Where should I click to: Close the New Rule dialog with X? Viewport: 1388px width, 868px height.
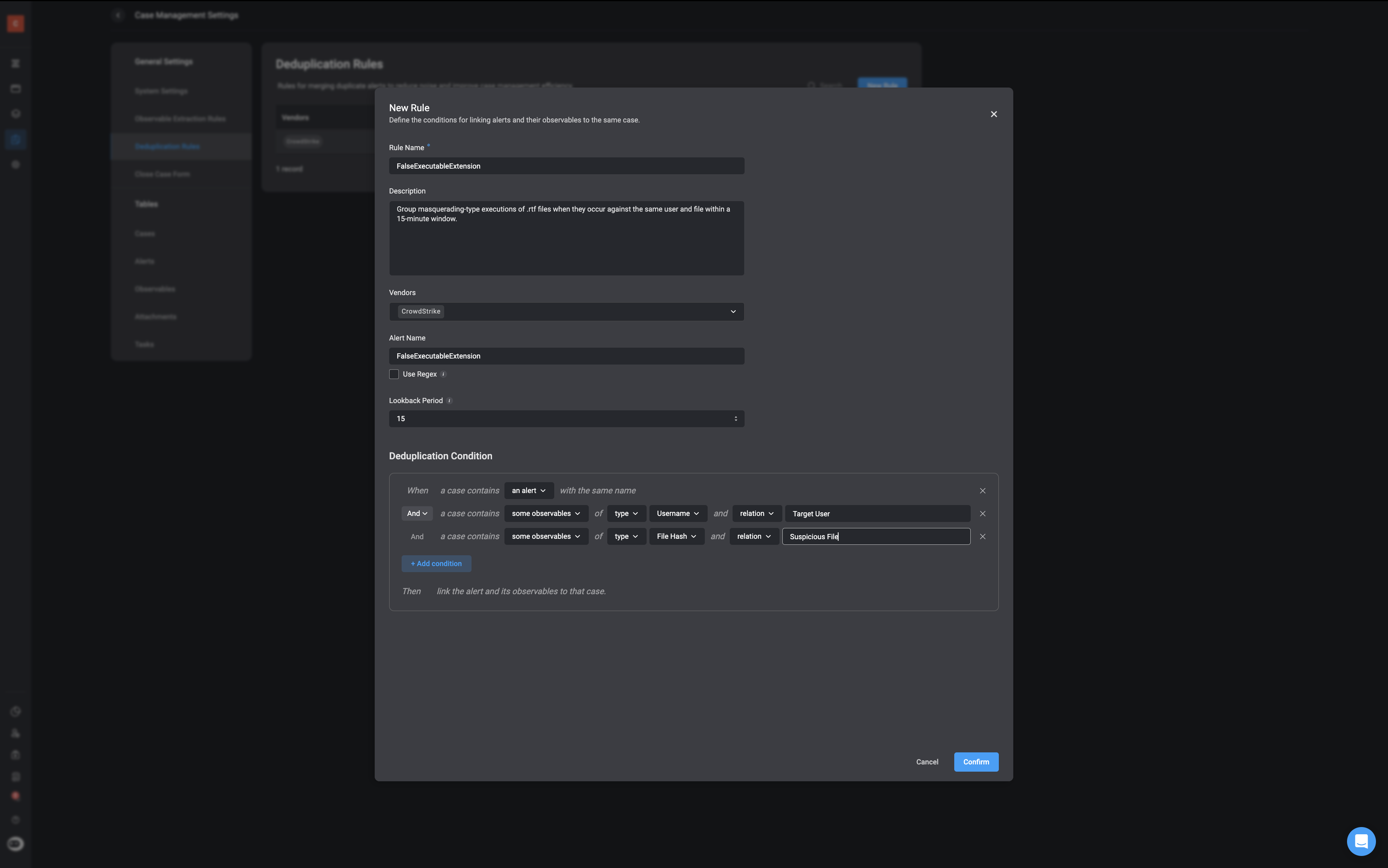click(994, 114)
